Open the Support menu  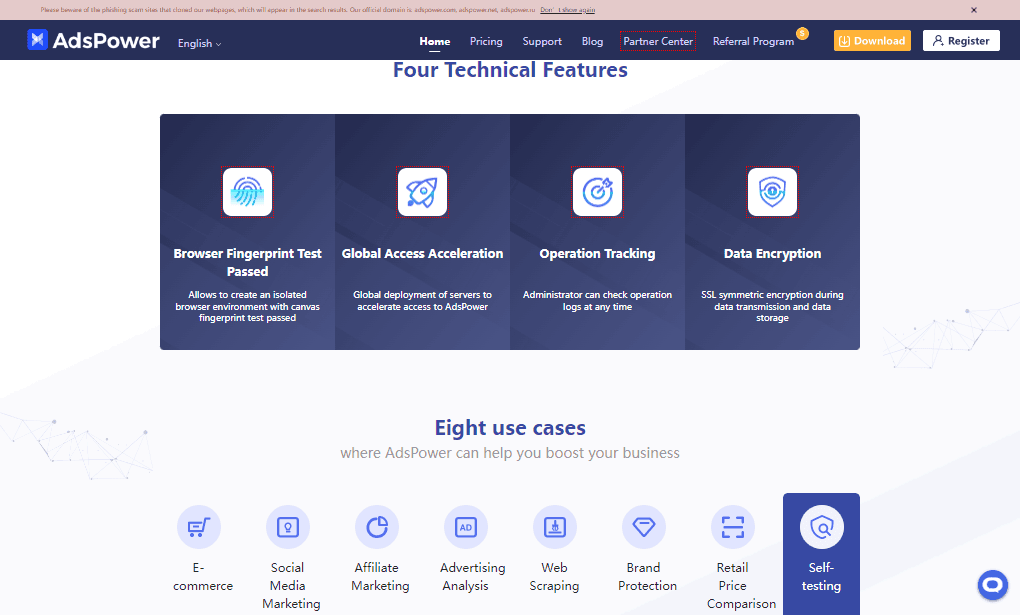(542, 41)
